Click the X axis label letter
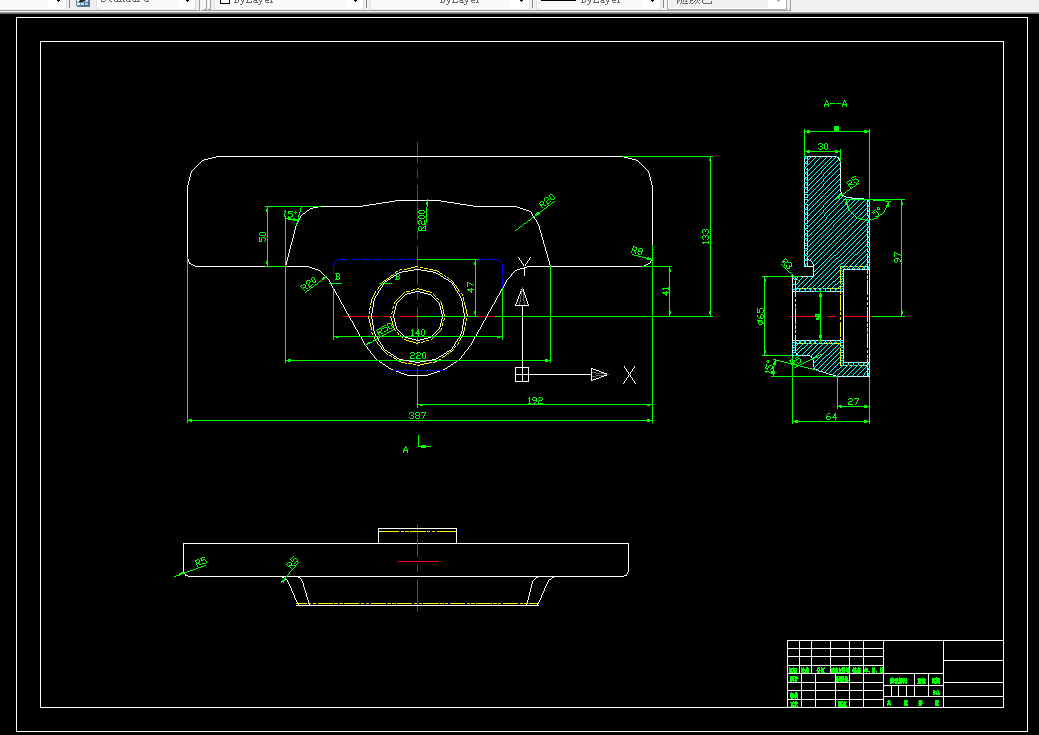The image size is (1039, 735). coord(629,375)
